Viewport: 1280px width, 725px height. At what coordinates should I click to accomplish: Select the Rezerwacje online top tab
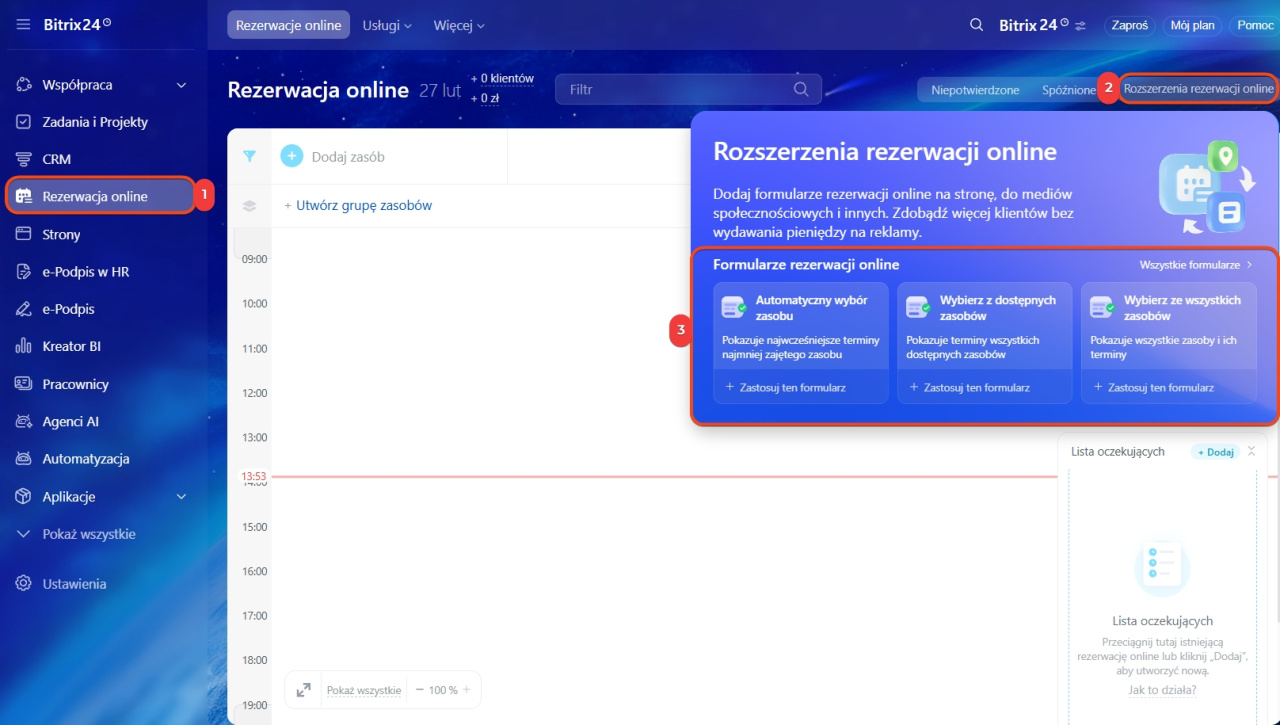(288, 25)
